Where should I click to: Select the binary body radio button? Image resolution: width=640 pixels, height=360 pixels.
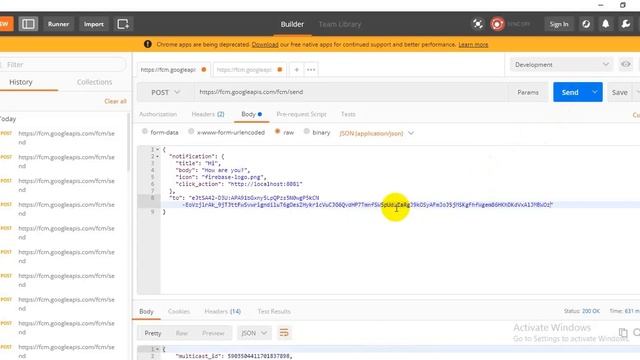click(x=307, y=132)
